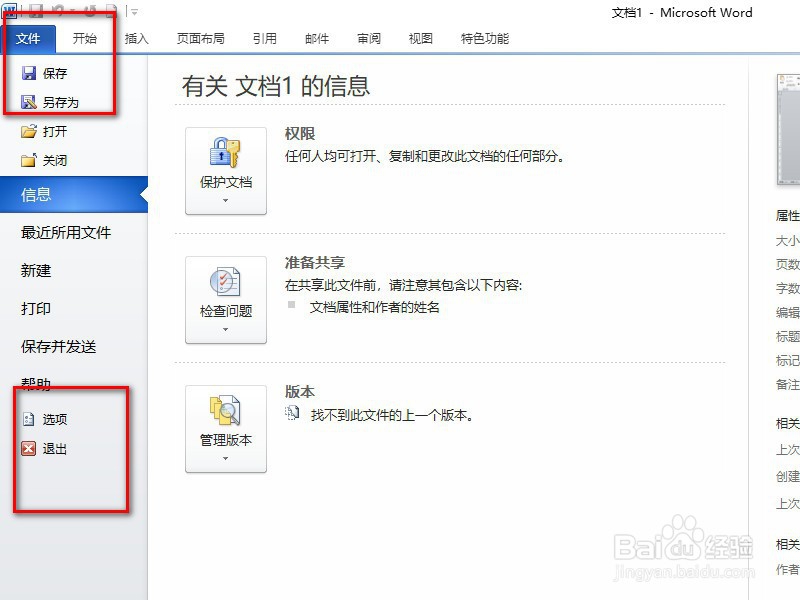
Task: Click the Check for Issues checklist icon
Action: (225, 282)
